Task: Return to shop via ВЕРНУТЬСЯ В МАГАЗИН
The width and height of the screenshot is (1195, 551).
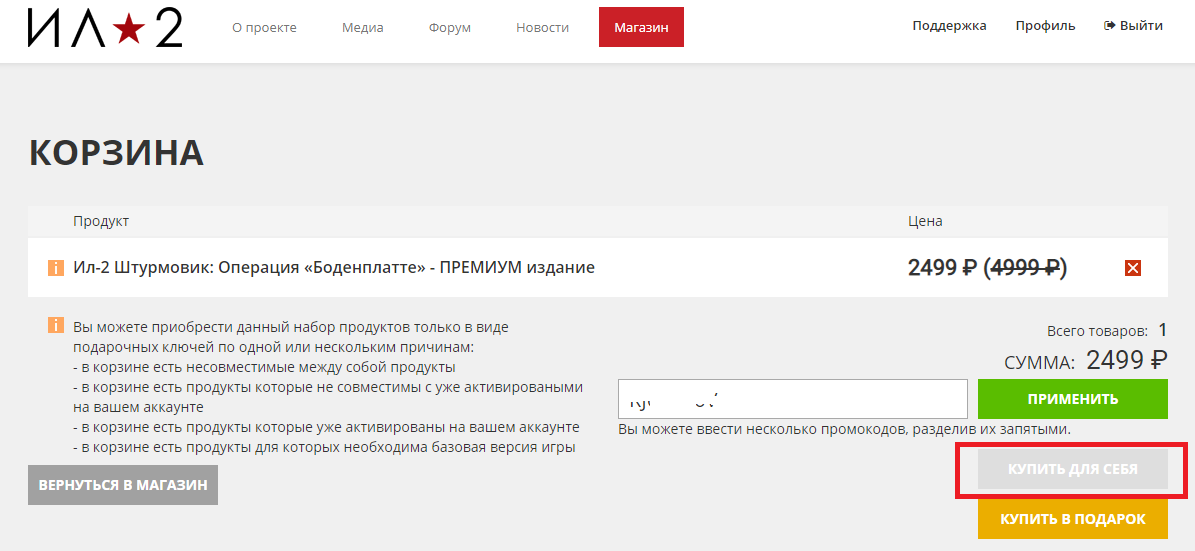Action: click(x=123, y=485)
